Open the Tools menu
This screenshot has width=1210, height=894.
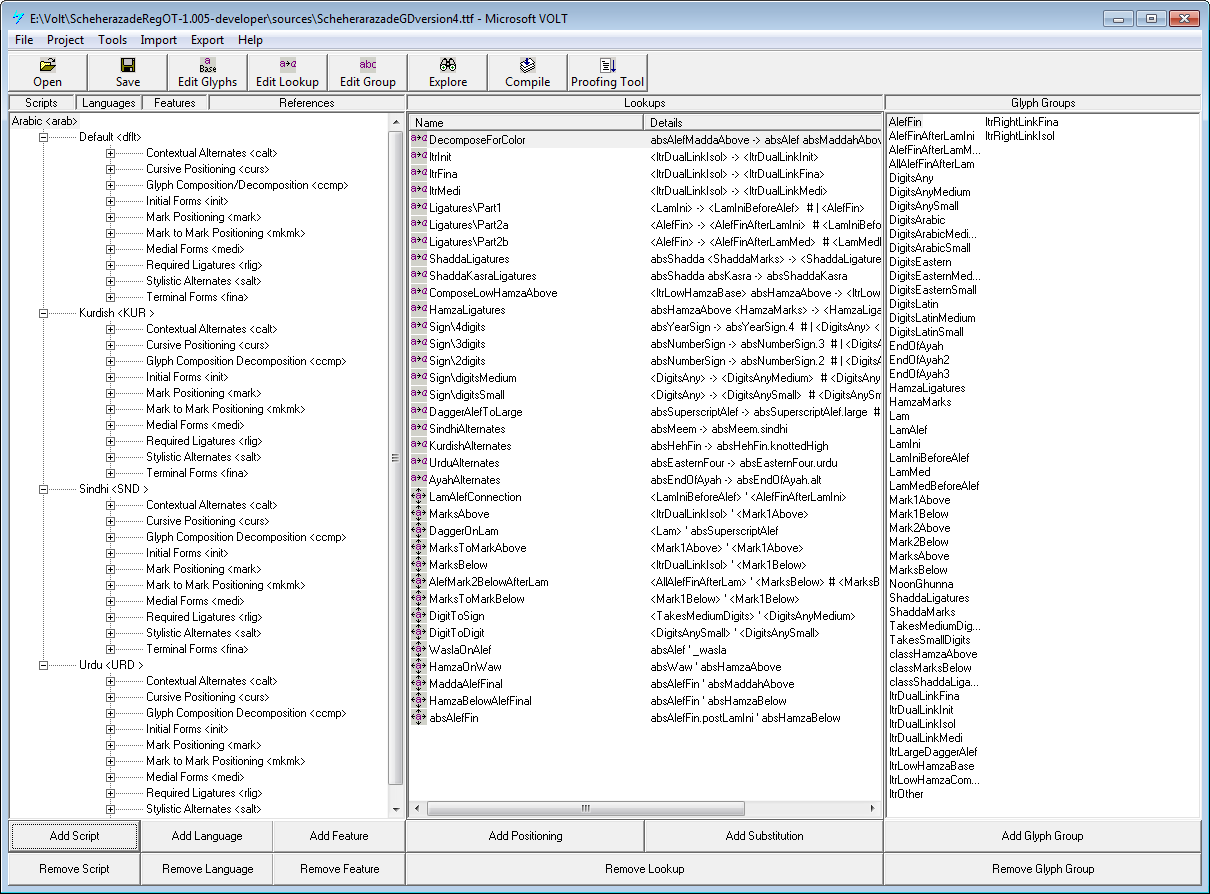[x=113, y=40]
